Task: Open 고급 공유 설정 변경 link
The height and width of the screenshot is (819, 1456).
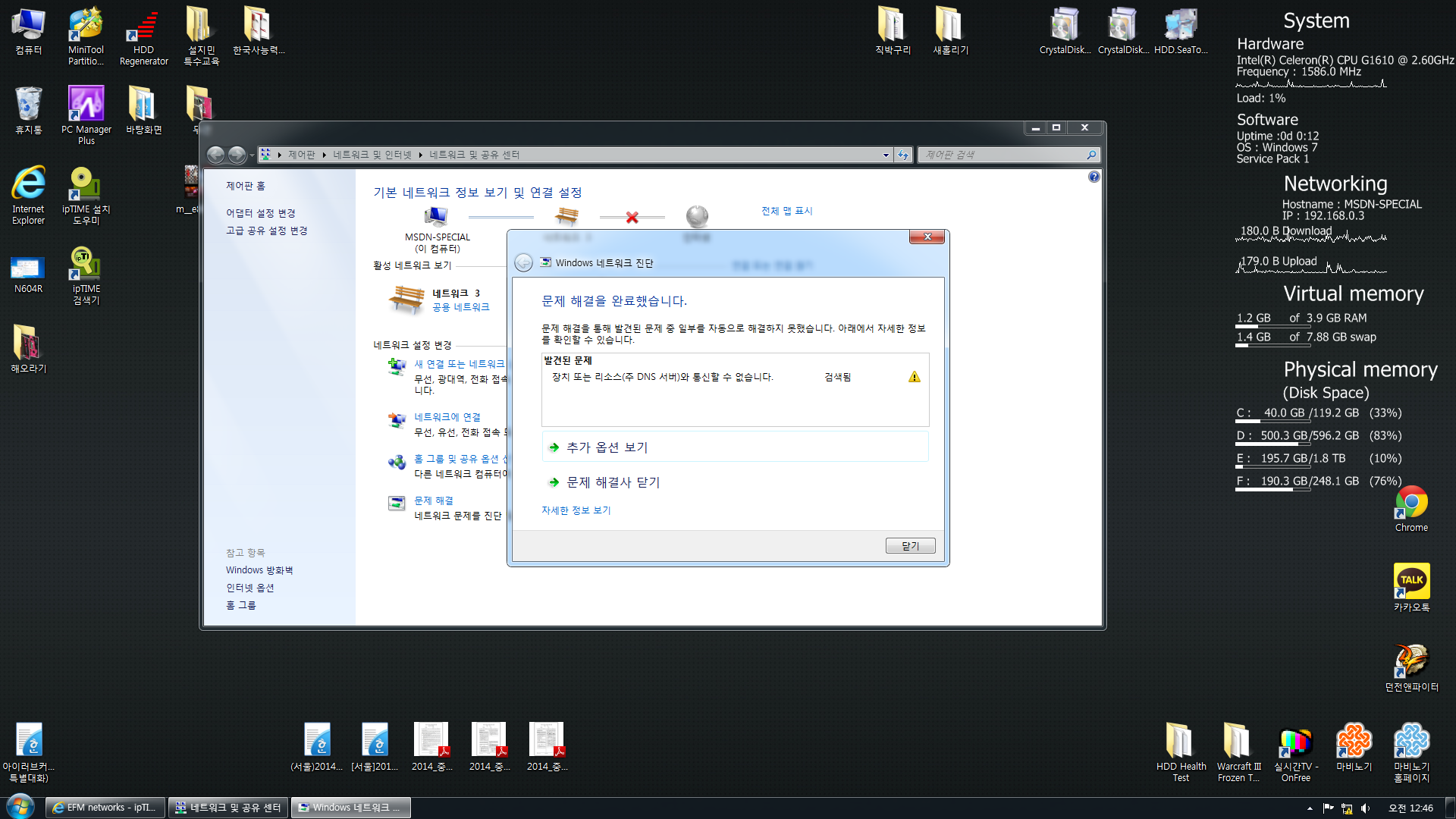Action: (266, 231)
